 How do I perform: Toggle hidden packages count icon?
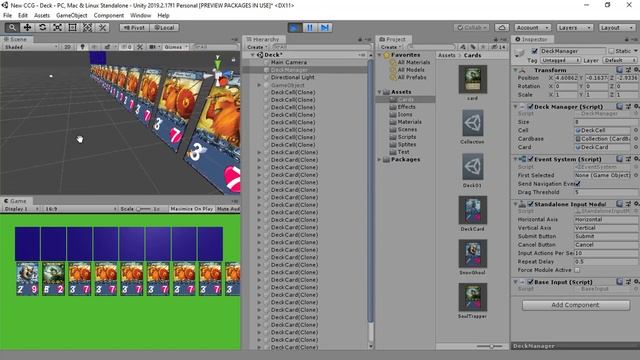point(499,47)
